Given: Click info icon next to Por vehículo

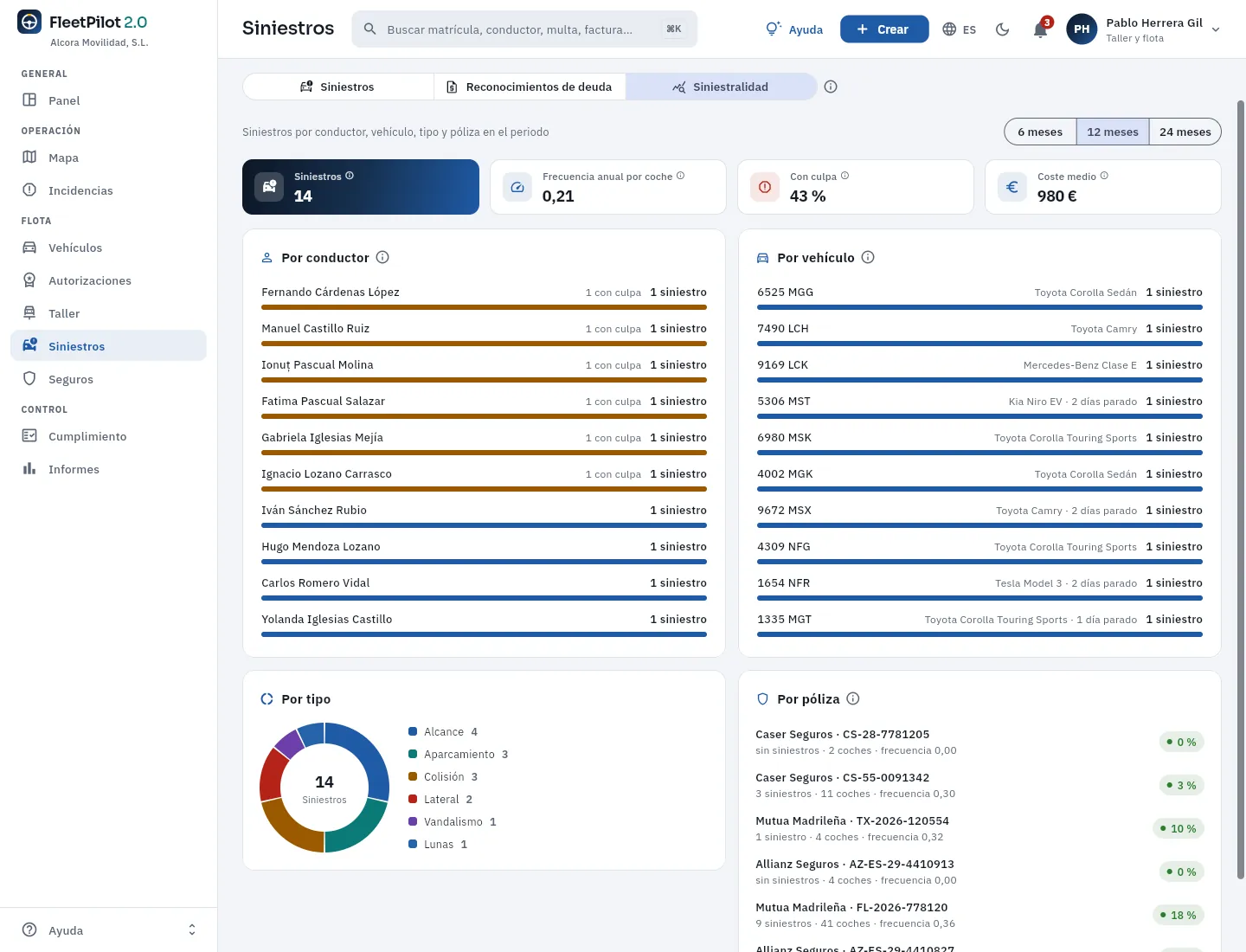Looking at the screenshot, I should pos(868,257).
